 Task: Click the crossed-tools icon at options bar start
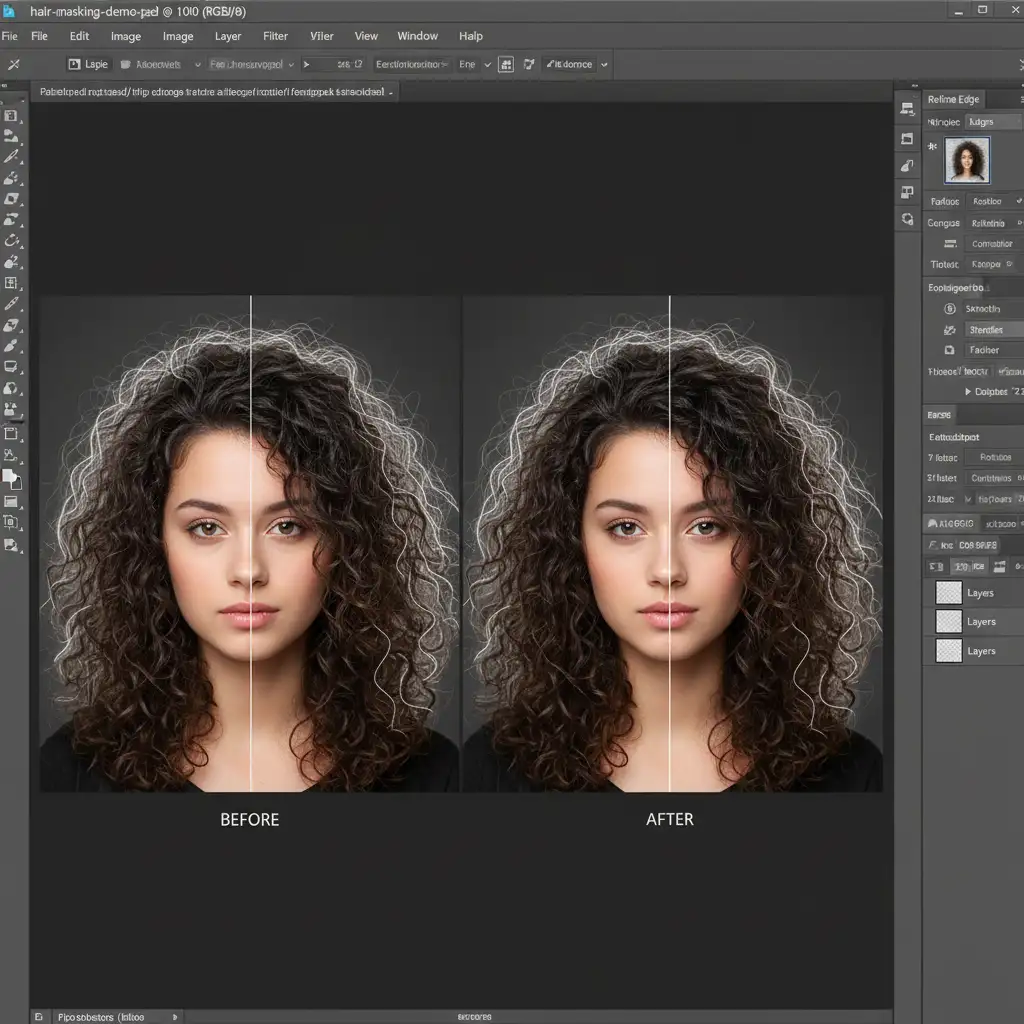(x=13, y=64)
